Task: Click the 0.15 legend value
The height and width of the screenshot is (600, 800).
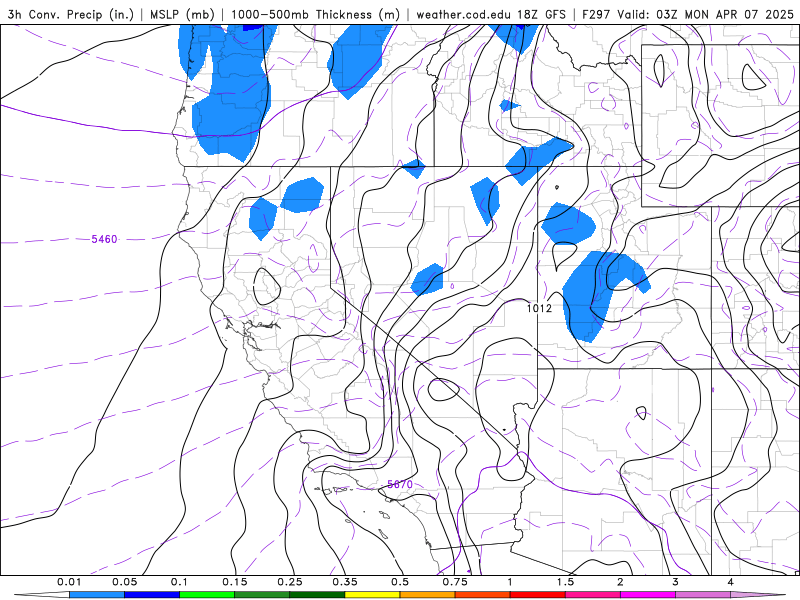Action: click(x=235, y=582)
